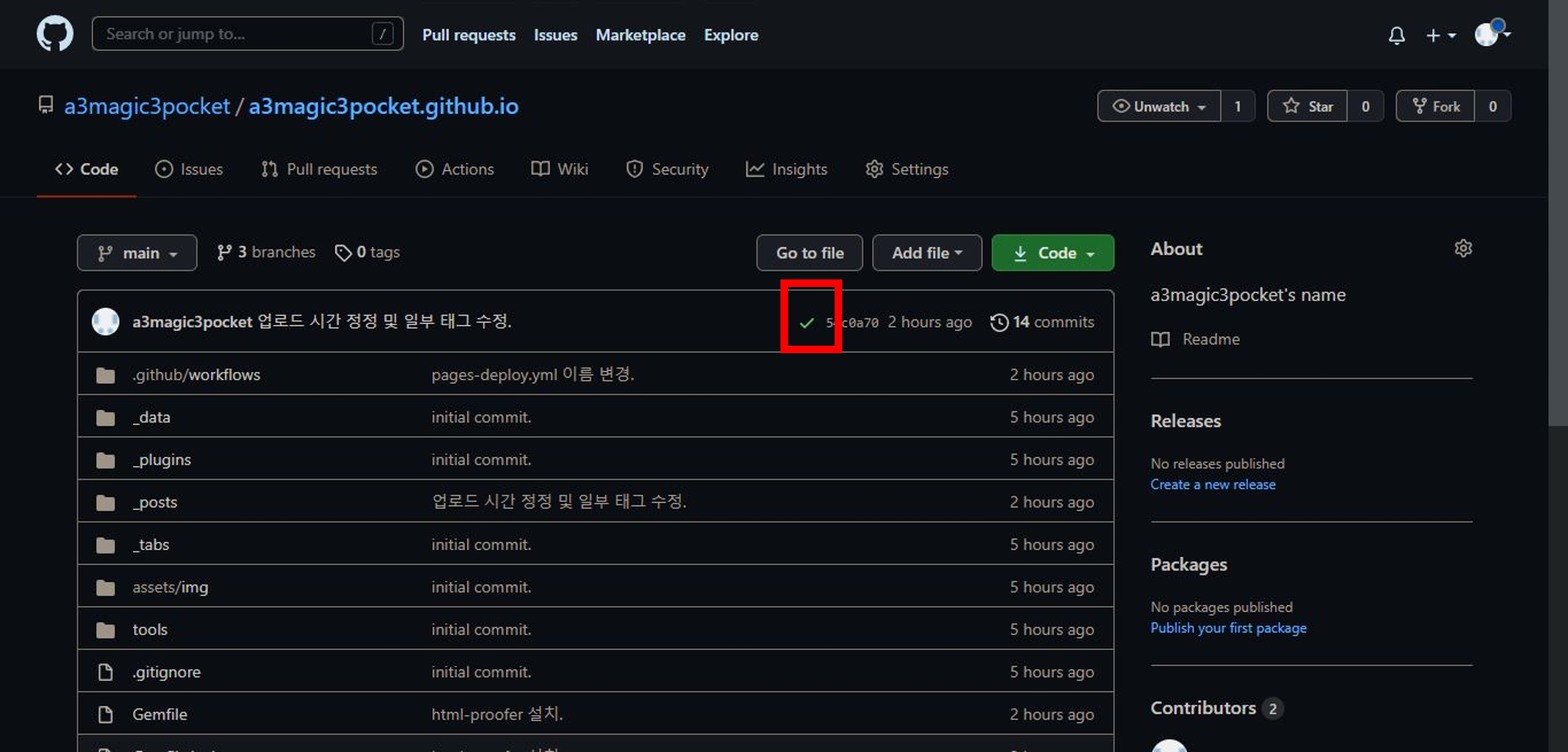
Task: Open the a3magic3pocket.github.io repository link
Action: 383,107
